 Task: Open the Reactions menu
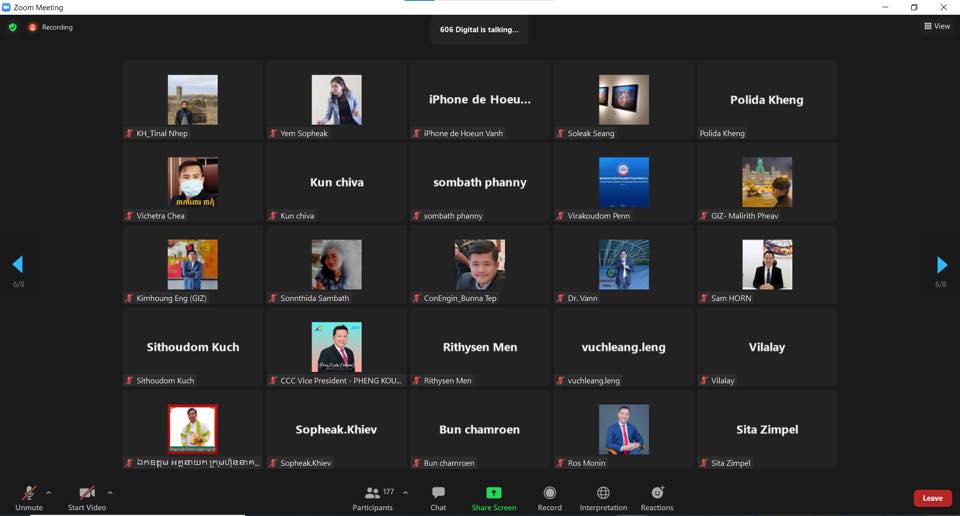point(657,497)
